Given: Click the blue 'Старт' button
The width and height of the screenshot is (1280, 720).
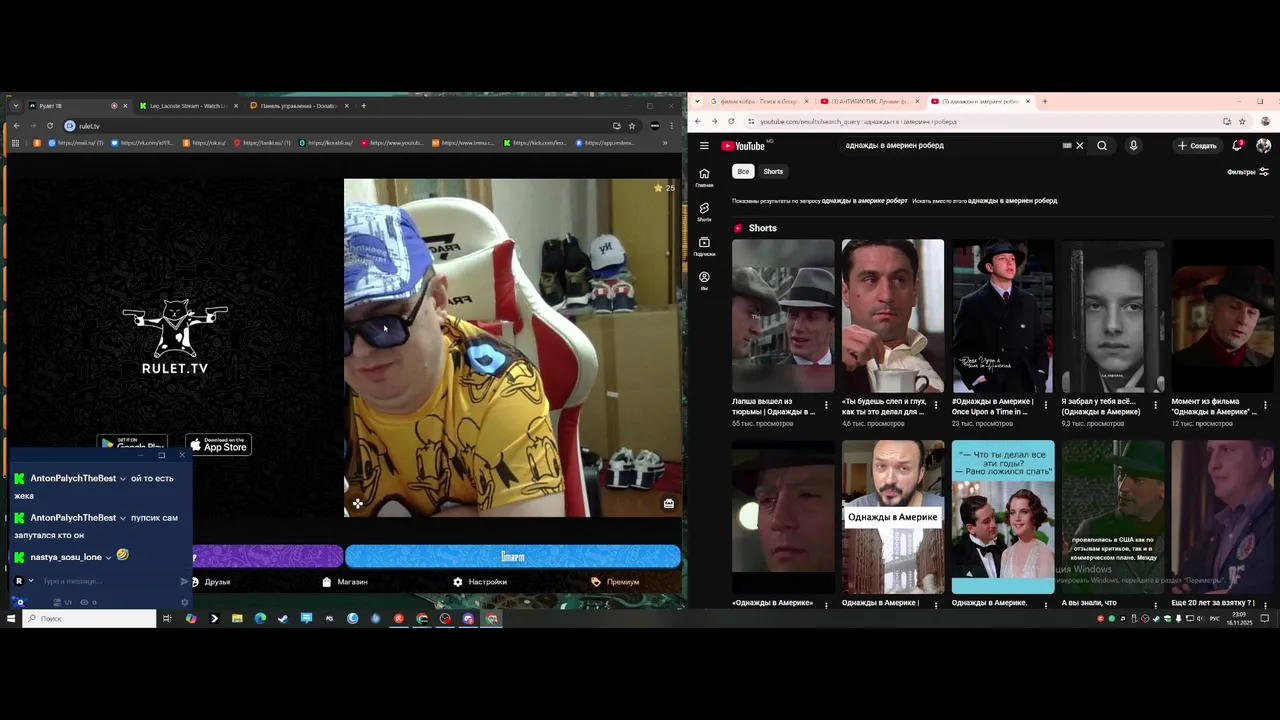Looking at the screenshot, I should point(512,556).
